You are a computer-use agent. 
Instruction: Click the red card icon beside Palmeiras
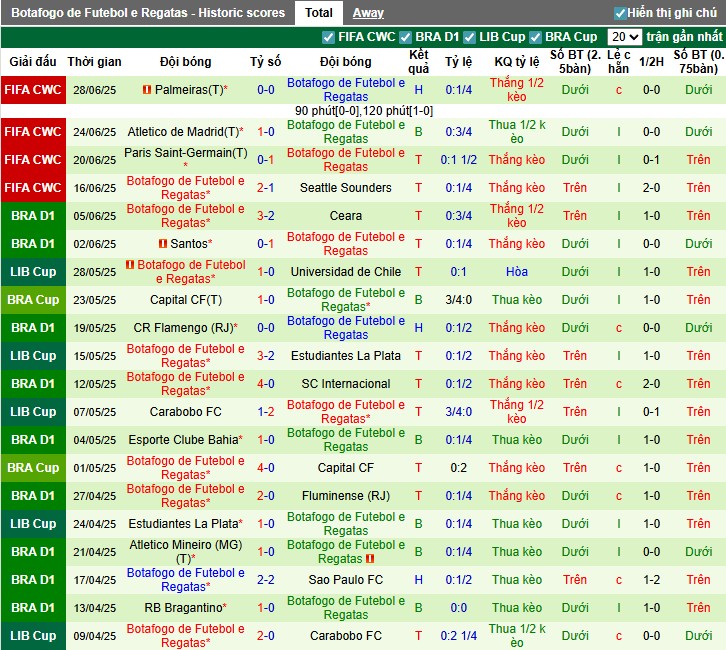(147, 89)
